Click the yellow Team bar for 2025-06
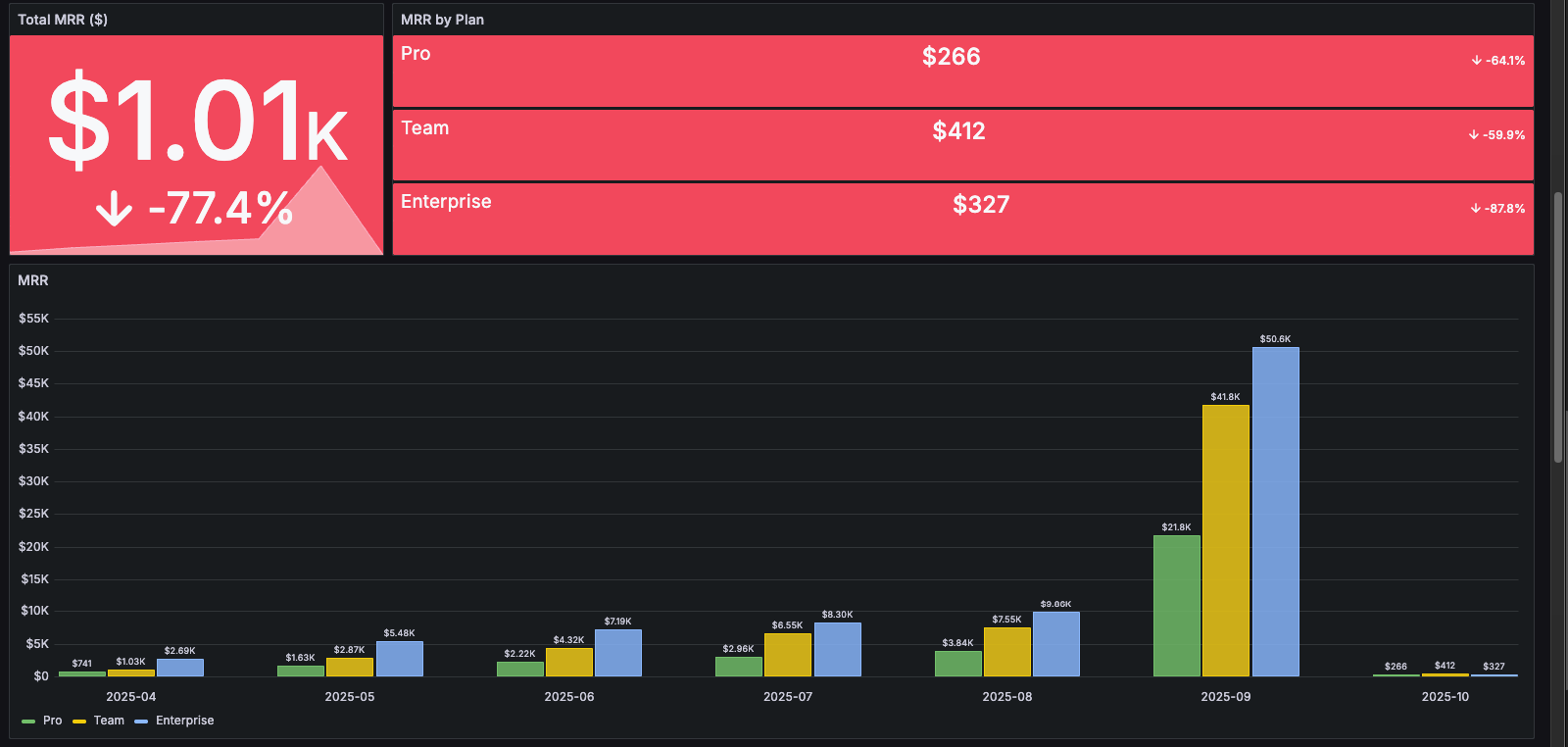This screenshot has width=1568, height=747. 569,662
